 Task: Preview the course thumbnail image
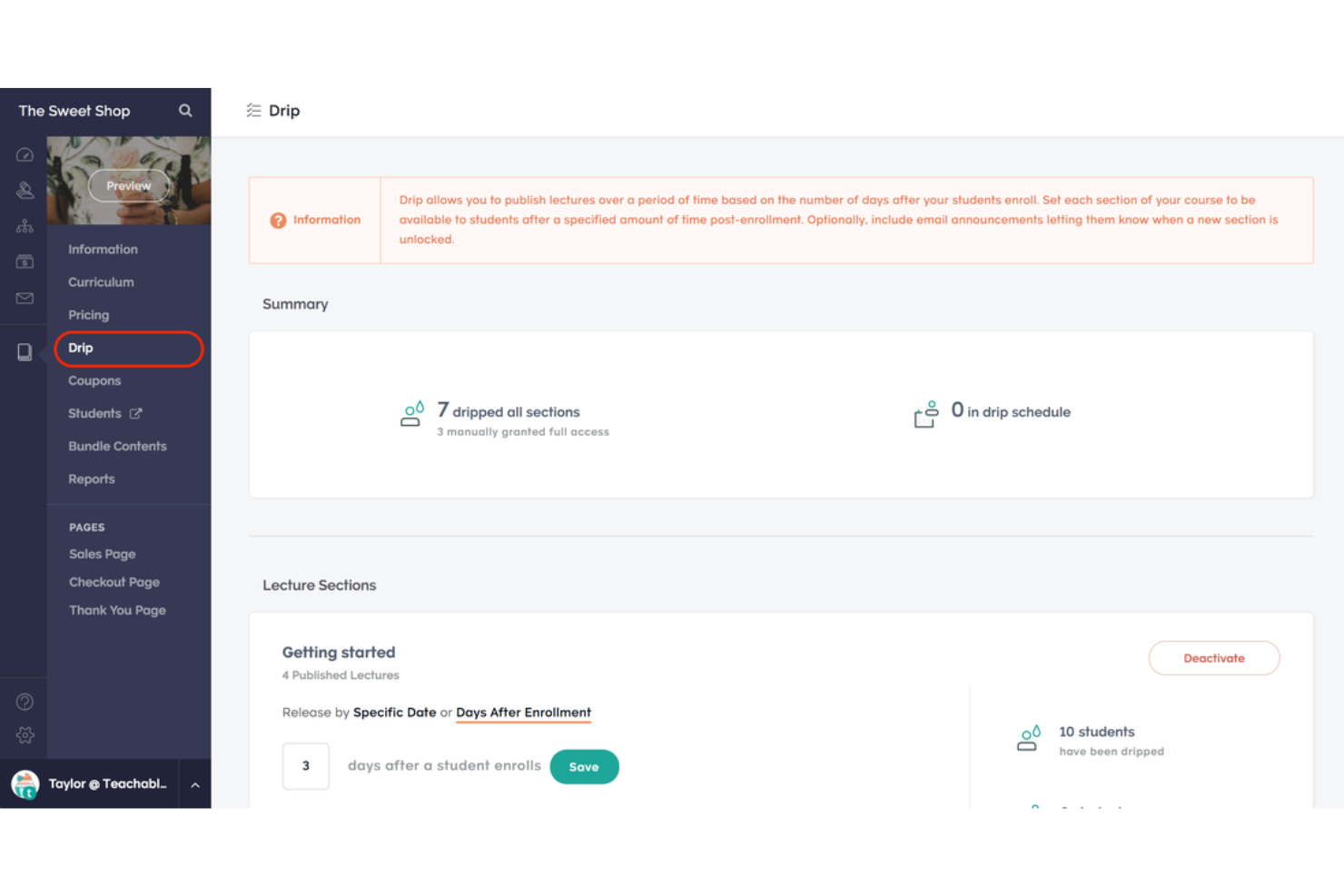click(128, 185)
